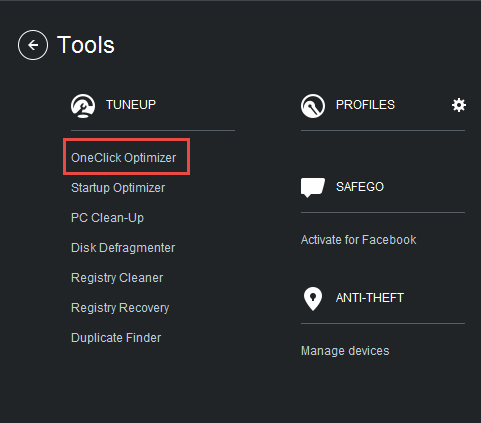This screenshot has height=423, width=481.
Task: Open Registry Recovery
Action: pyautogui.click(x=120, y=308)
